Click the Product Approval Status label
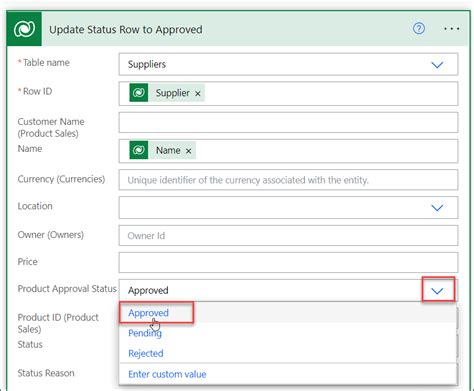This screenshot has width=474, height=391. [x=67, y=289]
